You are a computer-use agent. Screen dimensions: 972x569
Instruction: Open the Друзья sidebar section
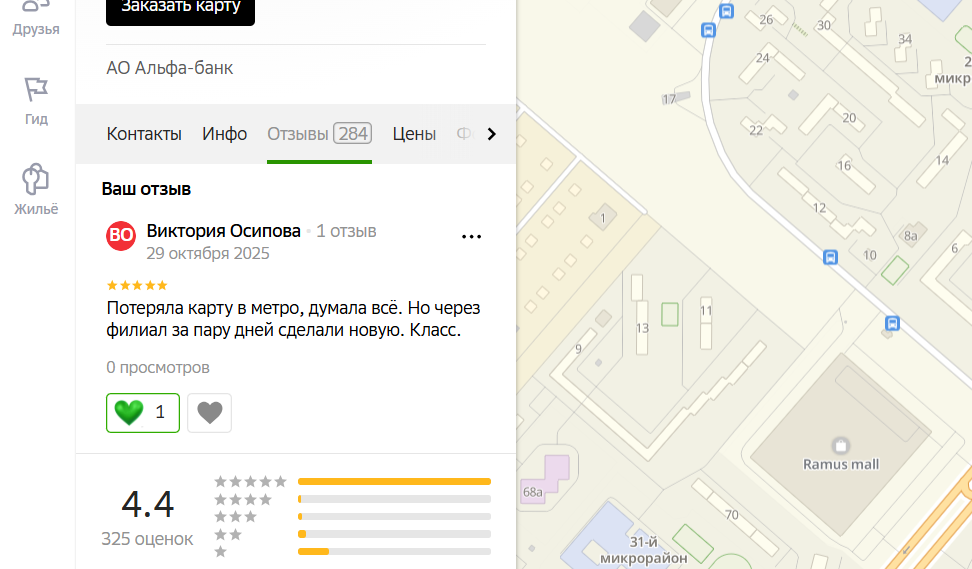[x=36, y=19]
